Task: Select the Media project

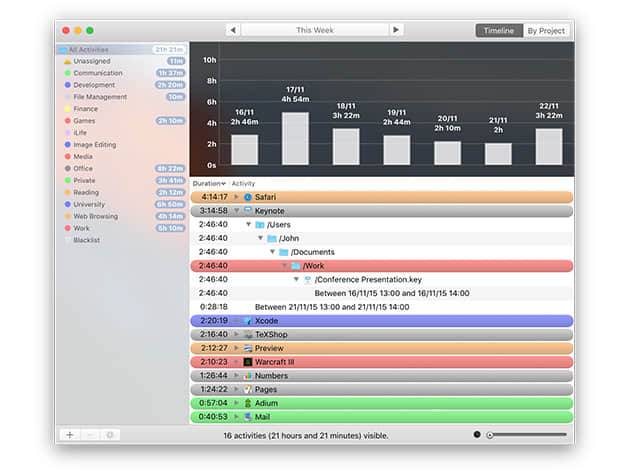Action: [x=122, y=156]
